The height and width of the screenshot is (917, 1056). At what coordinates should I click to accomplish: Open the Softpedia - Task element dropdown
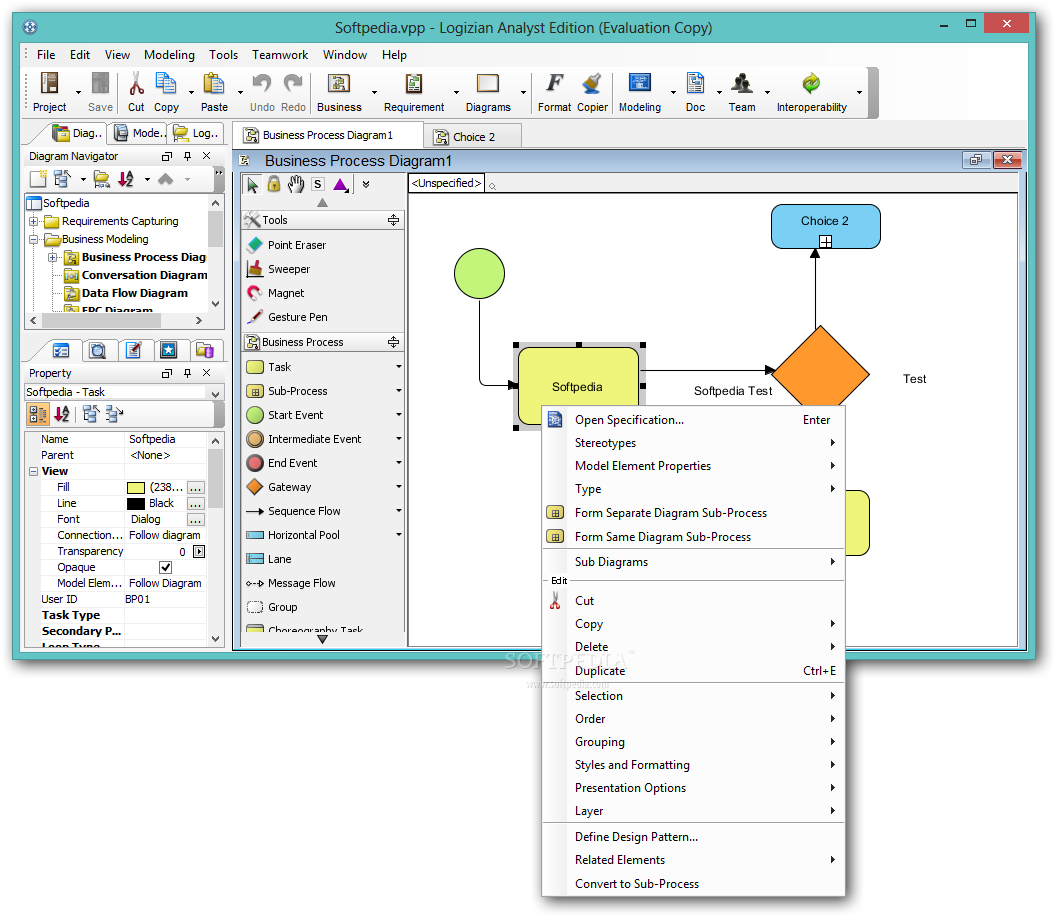click(216, 393)
